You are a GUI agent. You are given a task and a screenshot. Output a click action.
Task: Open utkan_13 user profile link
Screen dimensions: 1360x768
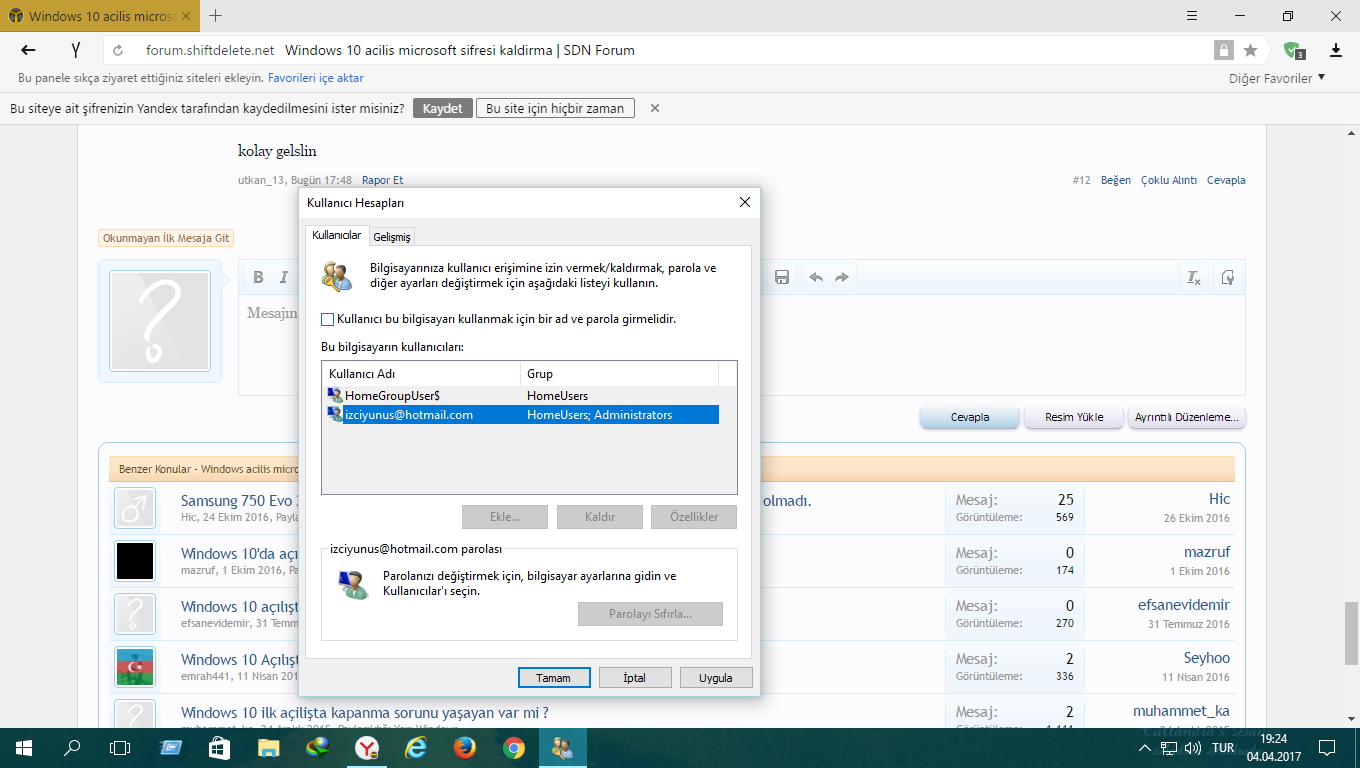coord(262,181)
